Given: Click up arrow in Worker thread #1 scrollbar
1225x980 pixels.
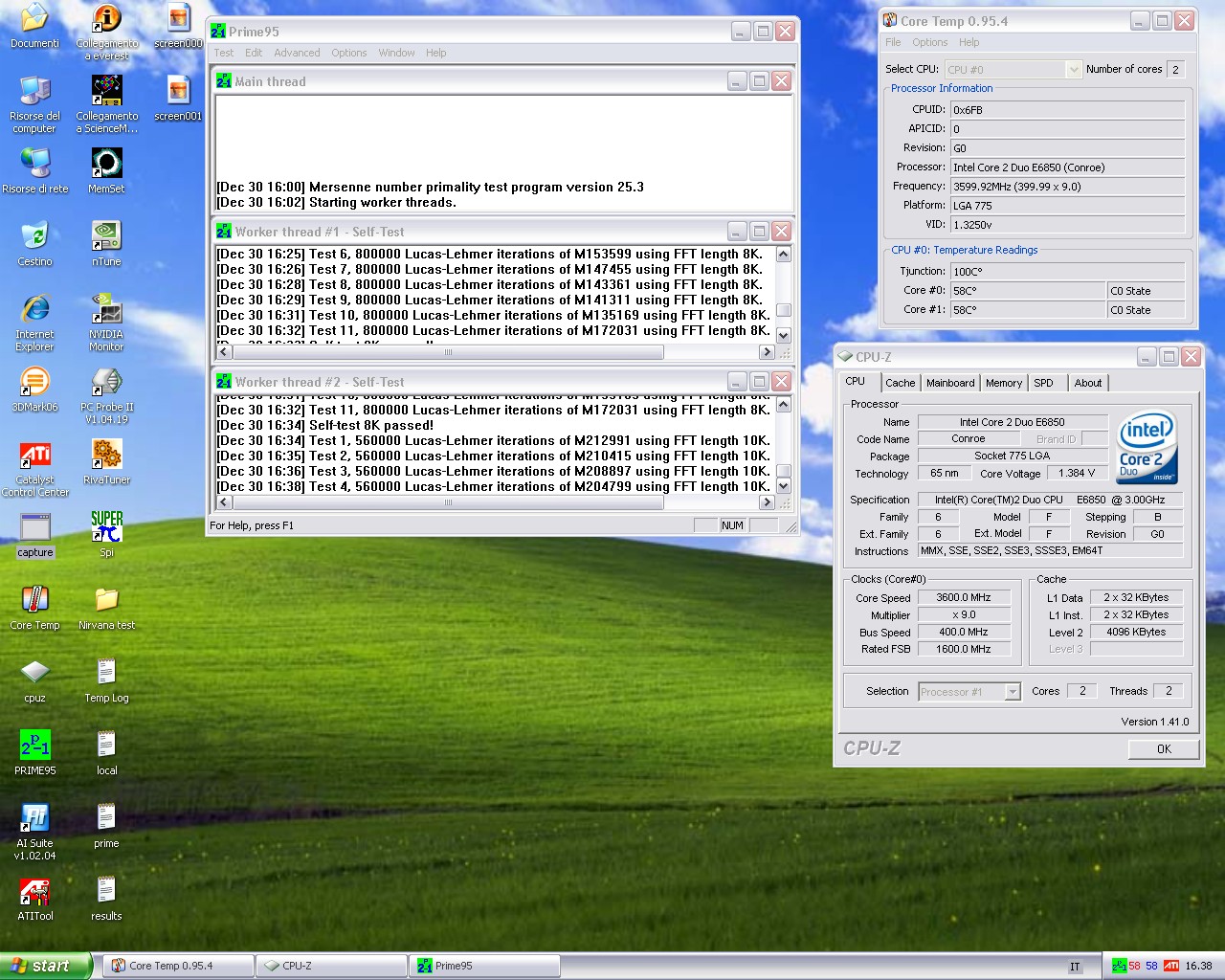Looking at the screenshot, I should click(783, 255).
